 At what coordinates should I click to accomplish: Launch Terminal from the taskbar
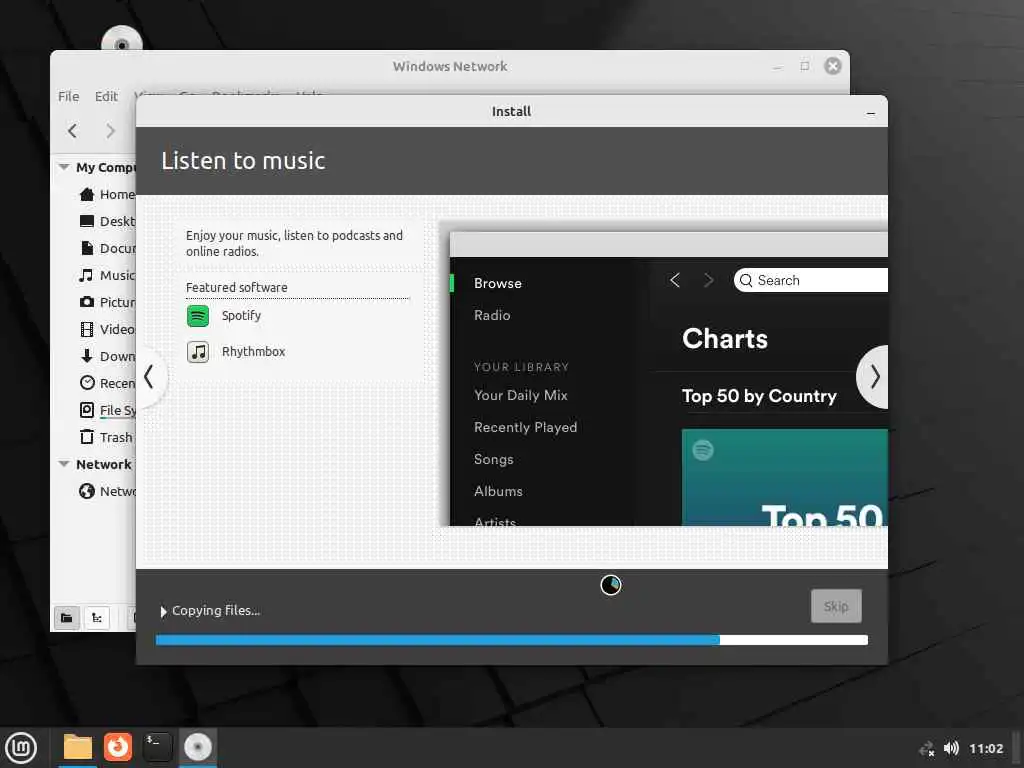[x=157, y=748]
